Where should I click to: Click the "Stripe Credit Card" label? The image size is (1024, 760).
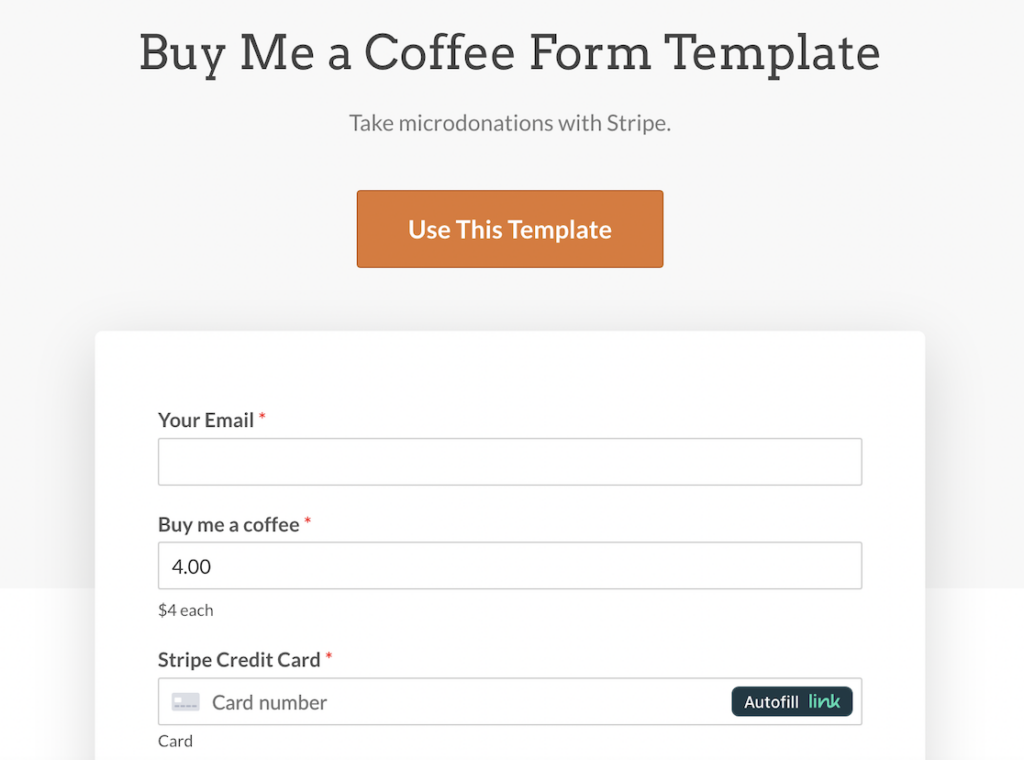[238, 660]
